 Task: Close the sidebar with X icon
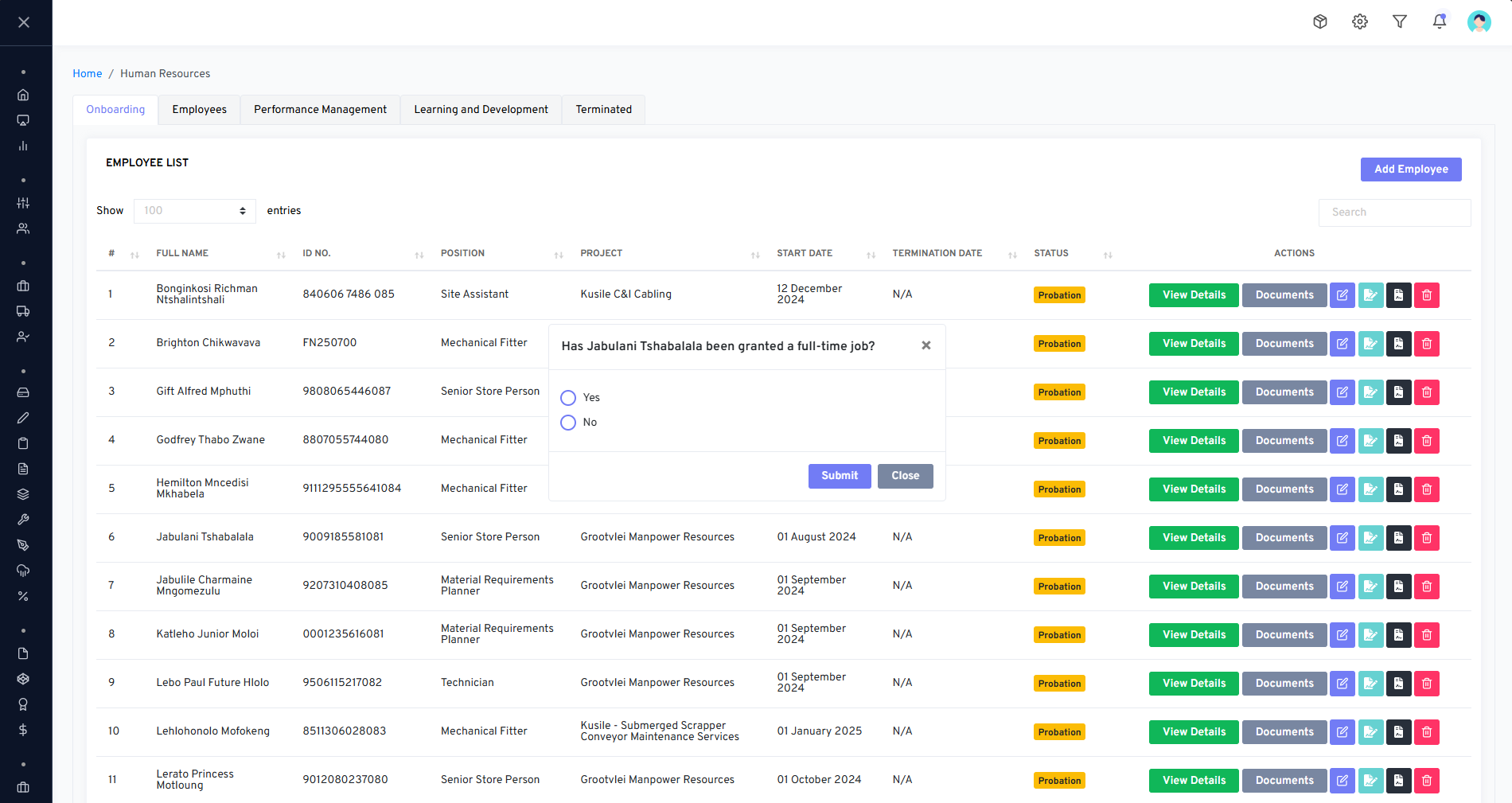(24, 22)
